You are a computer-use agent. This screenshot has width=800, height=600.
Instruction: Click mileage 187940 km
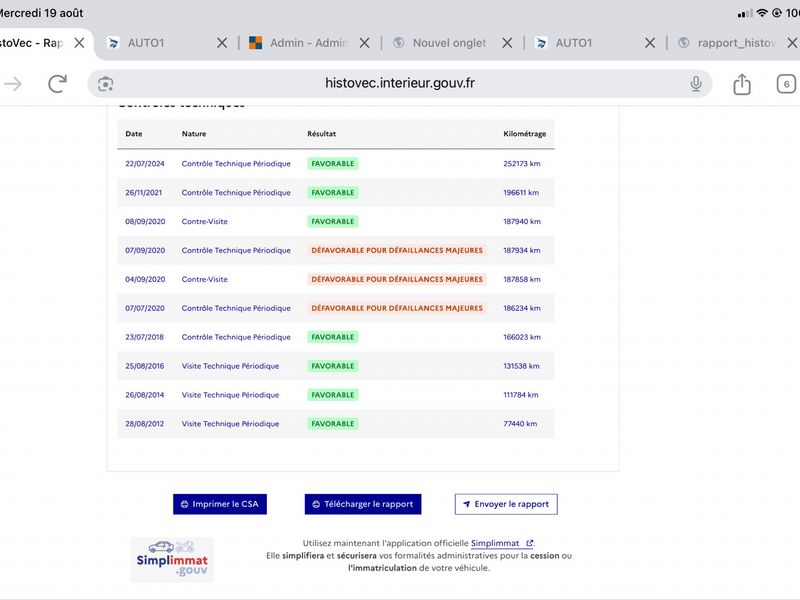[522, 221]
